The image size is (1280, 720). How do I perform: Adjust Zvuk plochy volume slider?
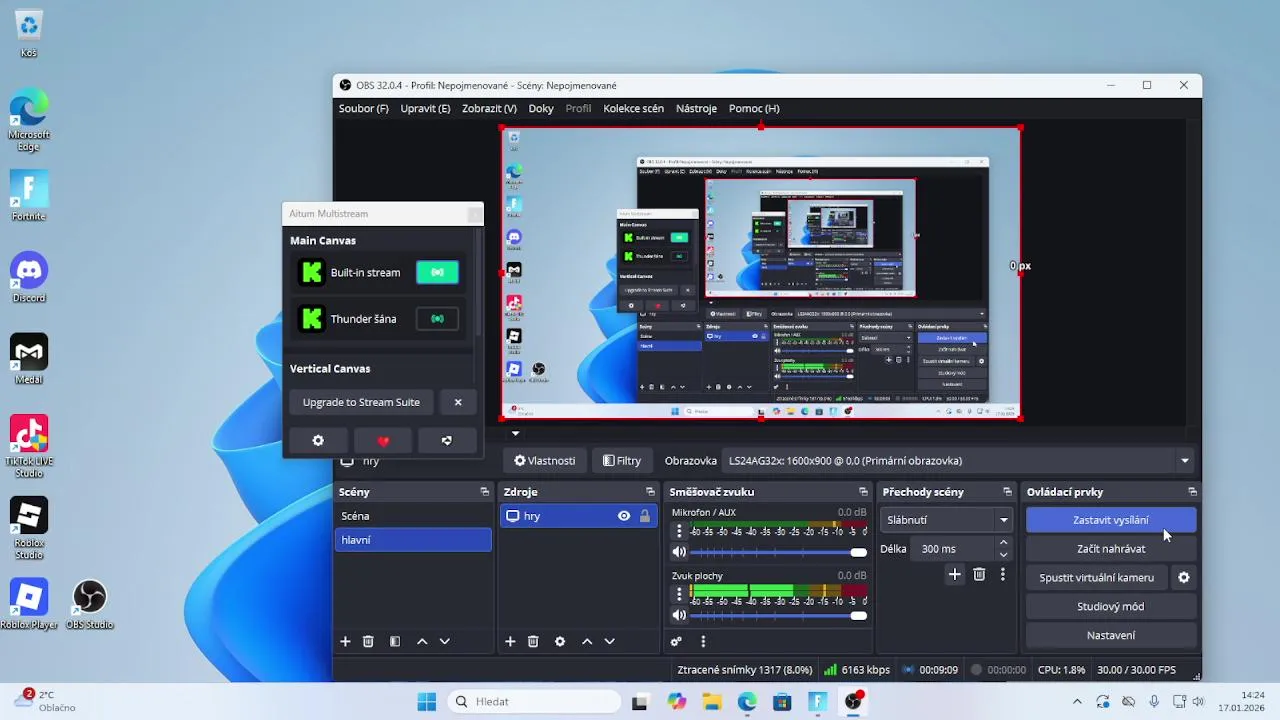point(778,615)
